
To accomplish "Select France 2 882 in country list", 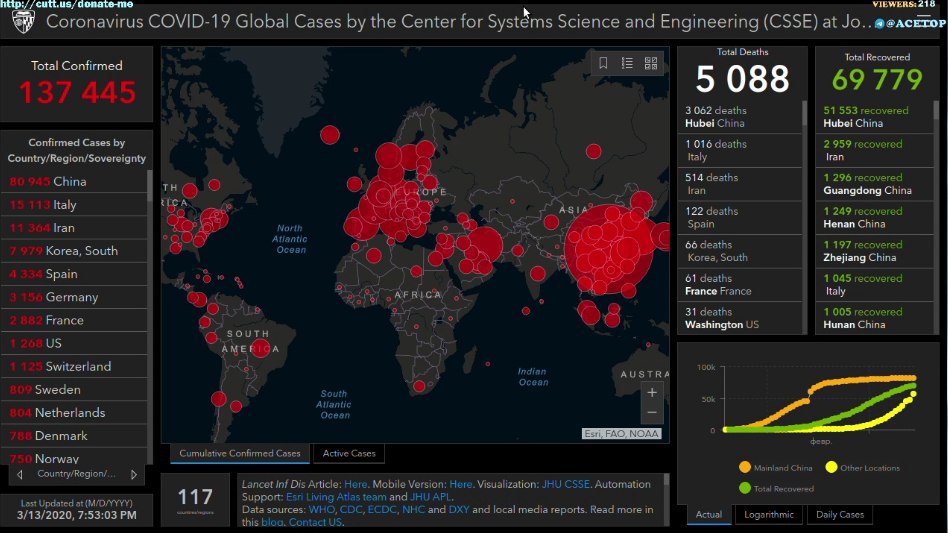I will pos(74,320).
